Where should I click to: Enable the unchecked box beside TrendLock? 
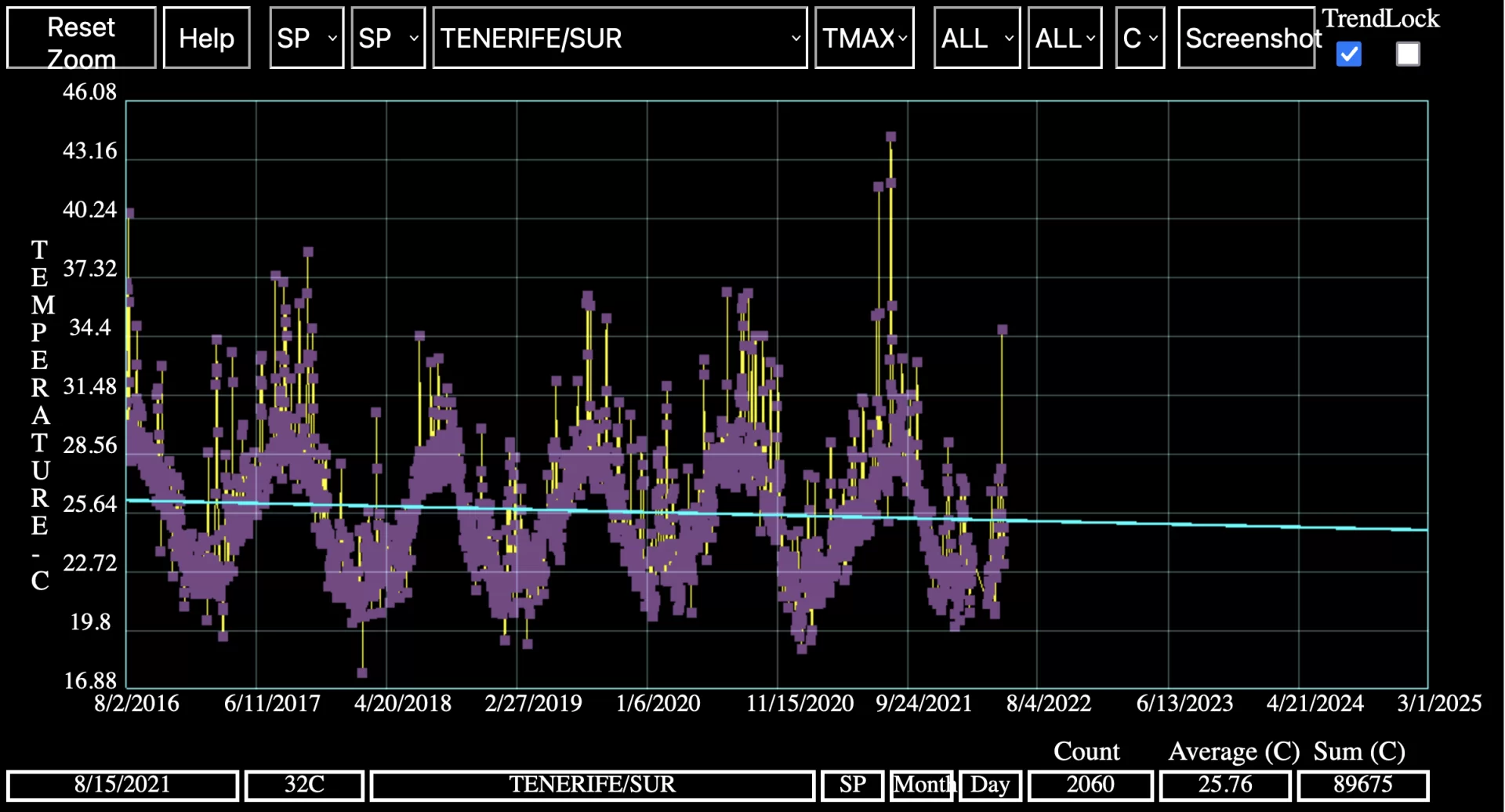click(x=1408, y=54)
